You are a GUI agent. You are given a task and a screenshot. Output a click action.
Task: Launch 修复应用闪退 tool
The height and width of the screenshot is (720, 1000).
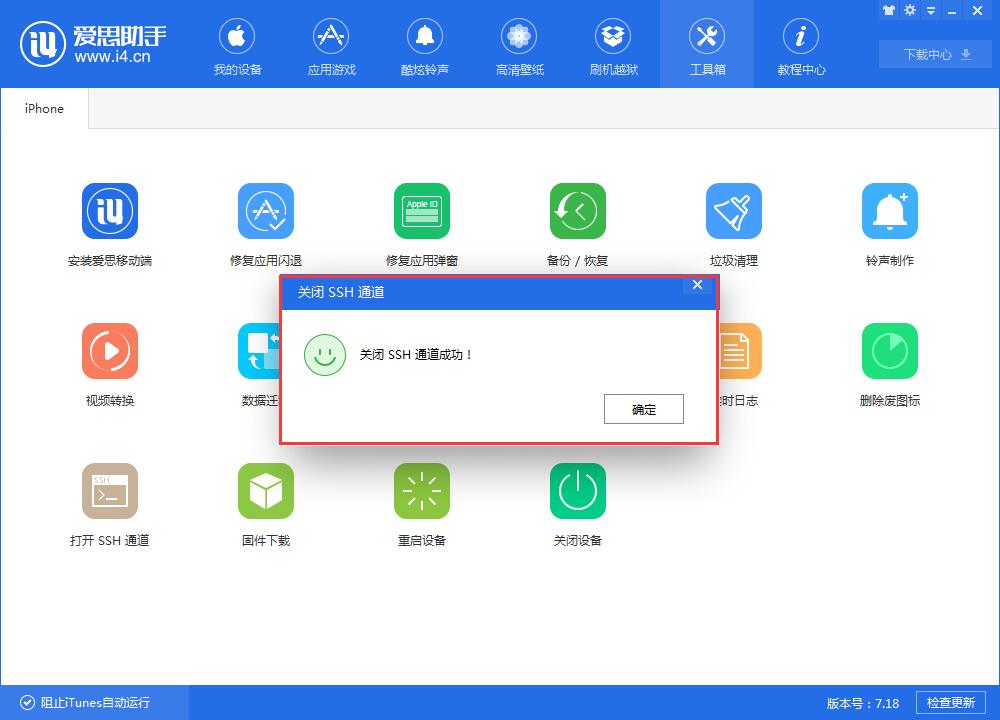[265, 224]
